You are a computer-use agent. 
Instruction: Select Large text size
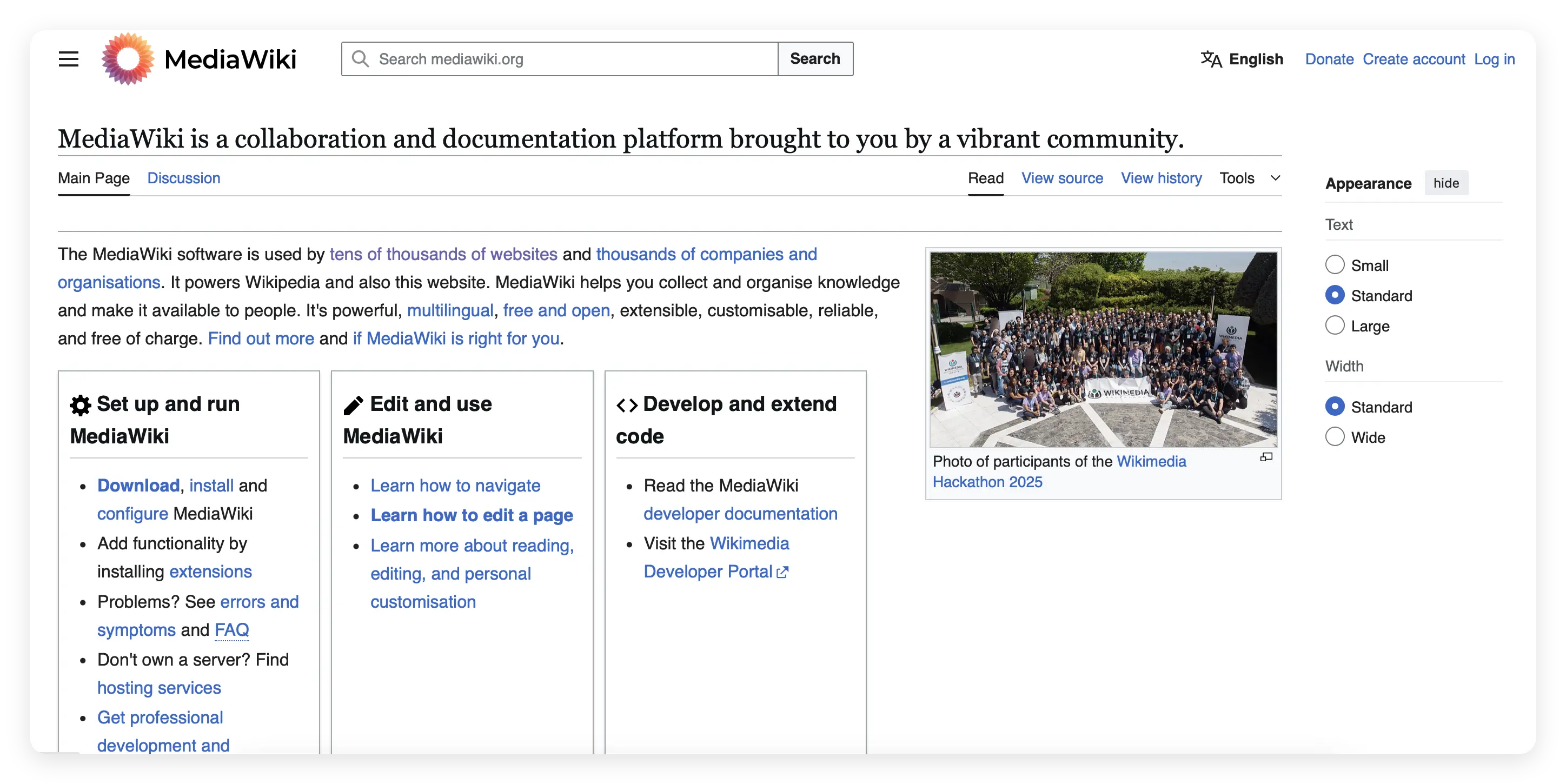1335,325
